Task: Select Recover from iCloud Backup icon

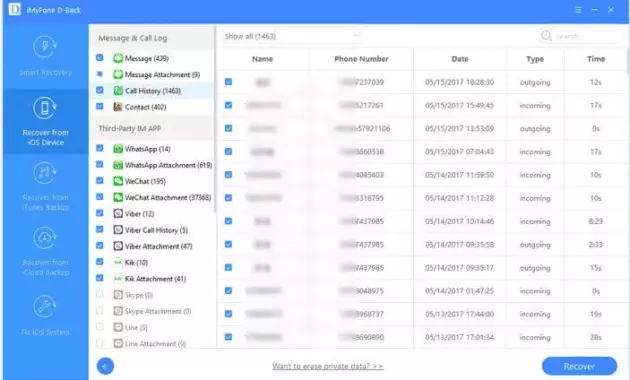Action: pyautogui.click(x=45, y=238)
